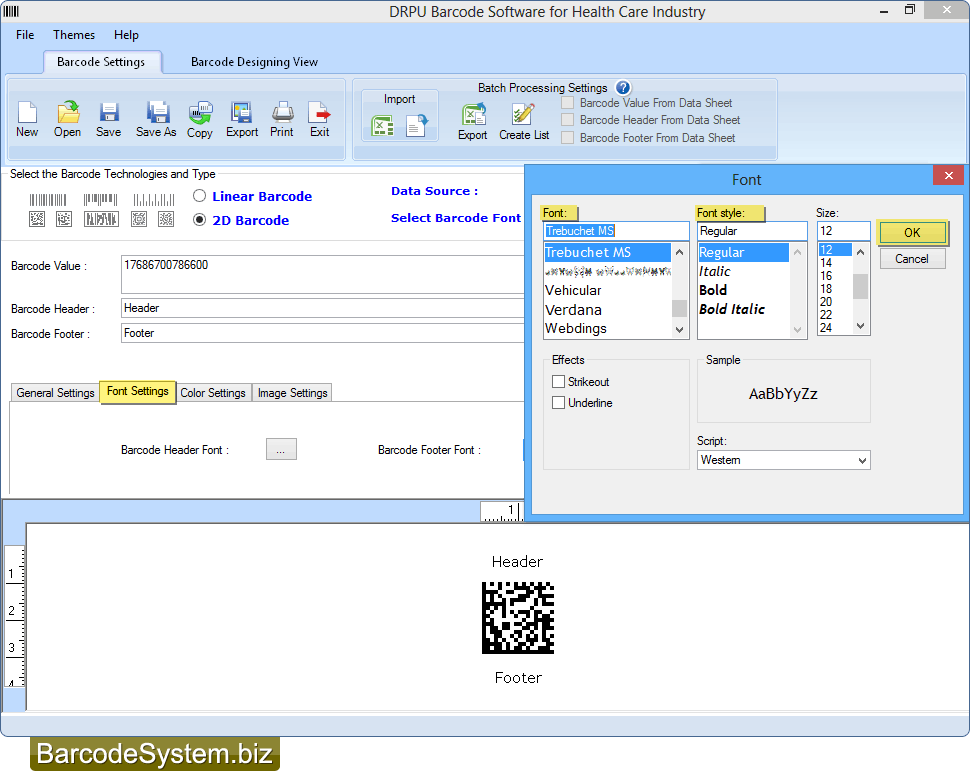
Task: Select Italic font style
Action: [715, 272]
